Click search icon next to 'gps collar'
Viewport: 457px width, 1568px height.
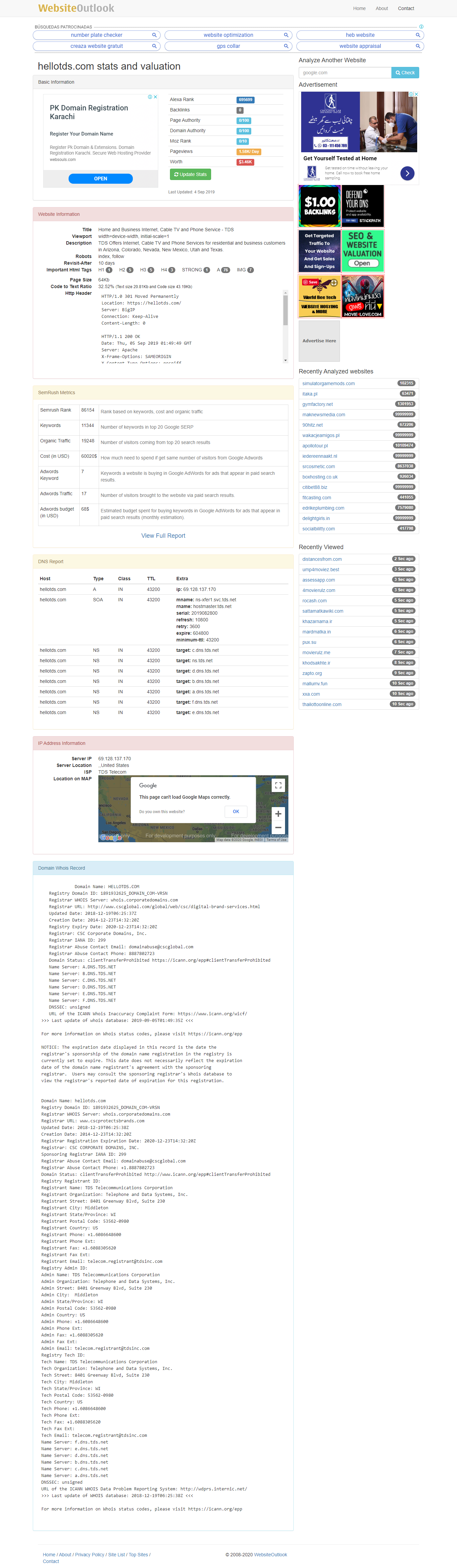click(286, 46)
